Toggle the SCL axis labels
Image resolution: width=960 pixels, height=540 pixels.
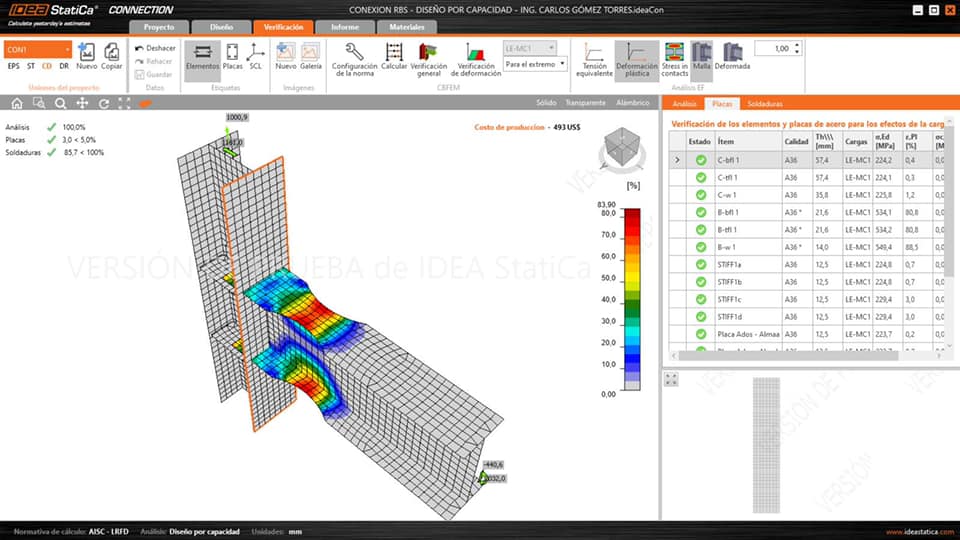(255, 56)
